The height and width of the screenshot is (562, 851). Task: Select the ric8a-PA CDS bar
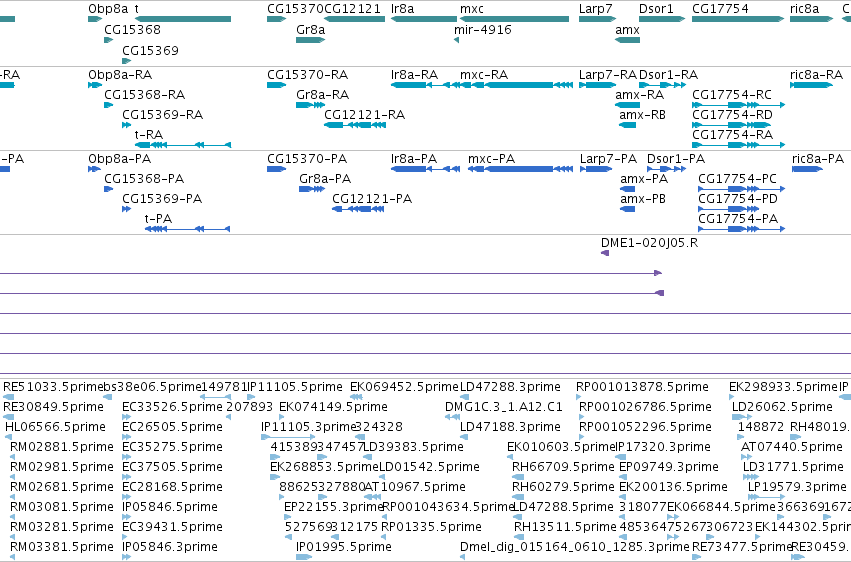807,169
